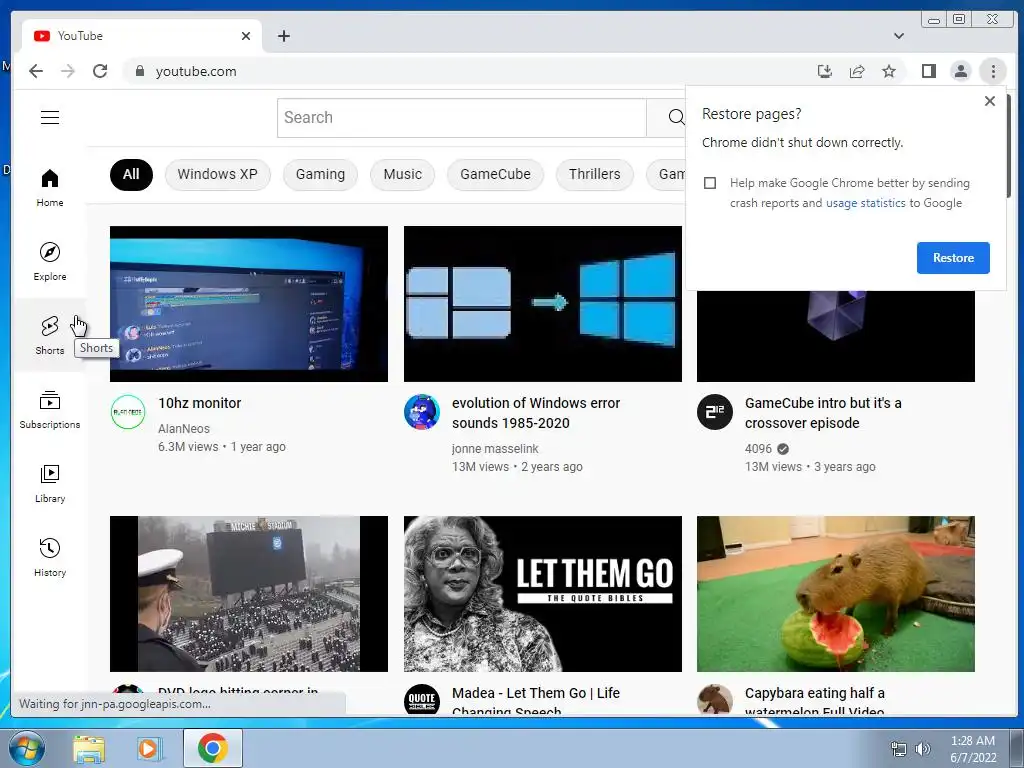Click the Restore button

coord(953,258)
